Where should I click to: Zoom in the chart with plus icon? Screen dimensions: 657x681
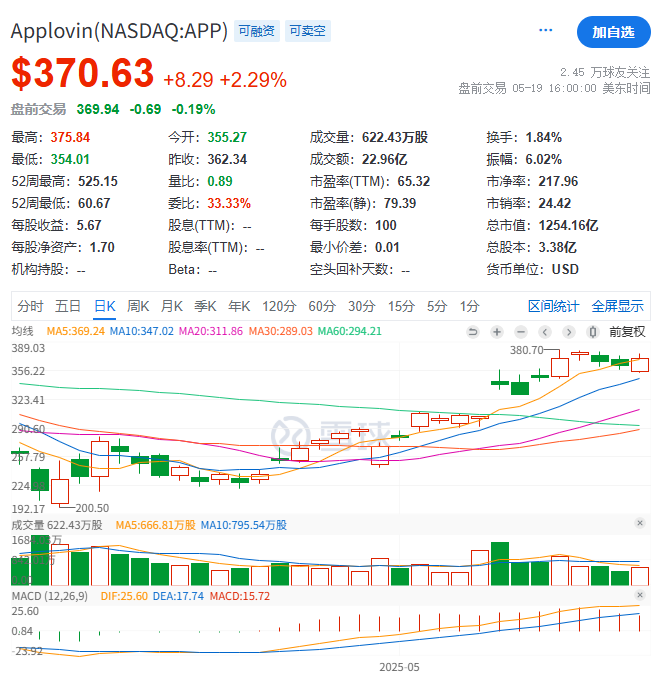pos(497,332)
